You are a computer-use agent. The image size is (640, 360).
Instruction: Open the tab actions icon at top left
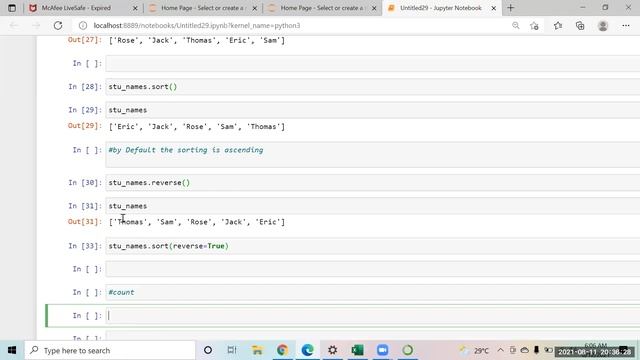coord(12,8)
